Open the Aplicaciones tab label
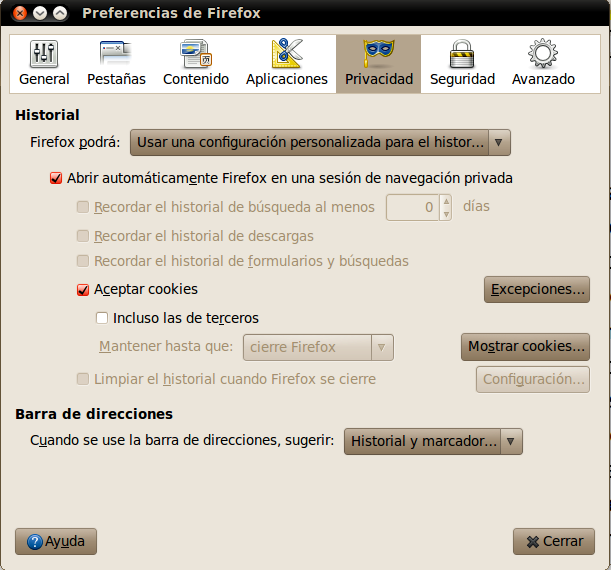The height and width of the screenshot is (570, 611). 287,79
